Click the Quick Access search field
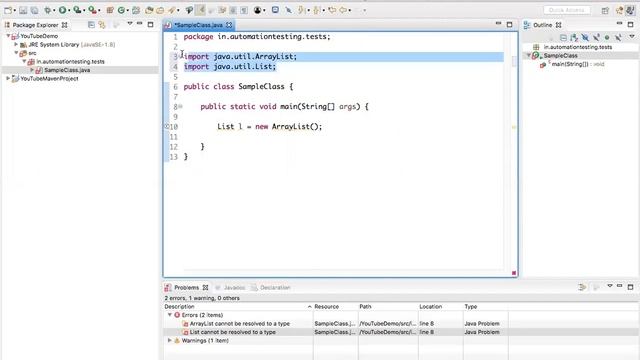Screen dimensions: 640x360 (x=567, y=10)
